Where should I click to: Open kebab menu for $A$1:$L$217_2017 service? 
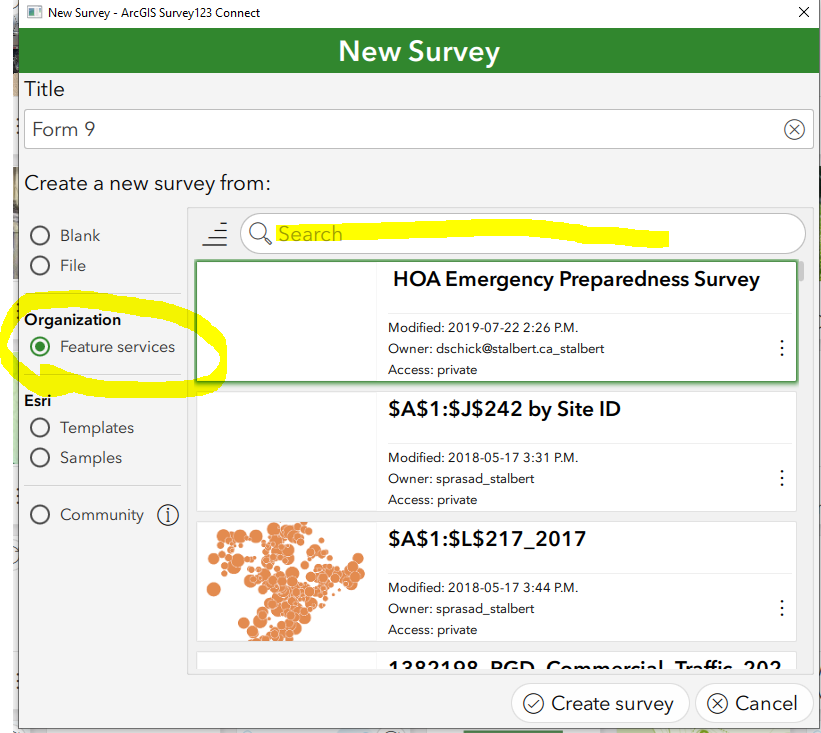coord(782,608)
